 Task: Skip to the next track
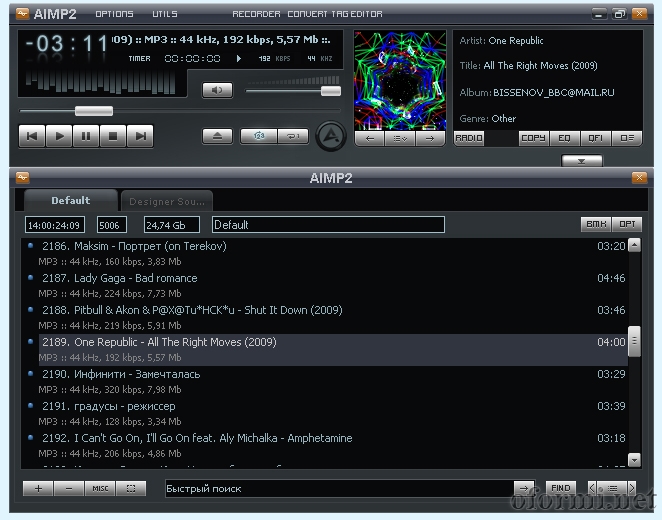tap(140, 136)
